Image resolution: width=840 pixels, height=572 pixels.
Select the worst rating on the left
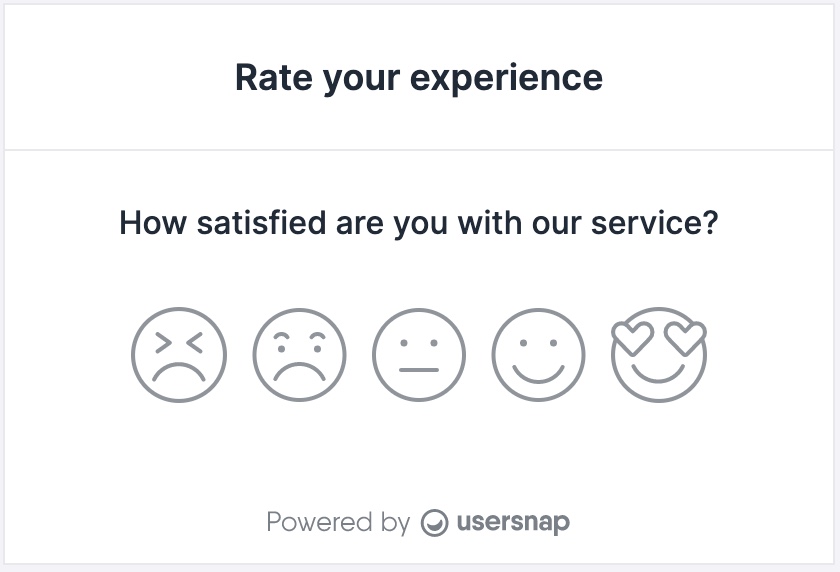pos(179,355)
